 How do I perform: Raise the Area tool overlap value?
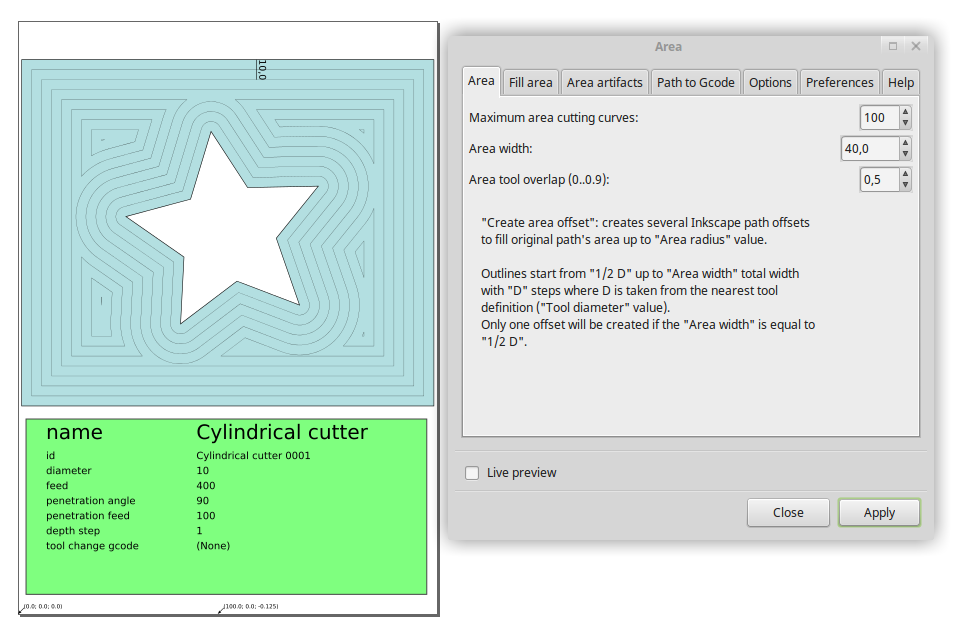905,175
